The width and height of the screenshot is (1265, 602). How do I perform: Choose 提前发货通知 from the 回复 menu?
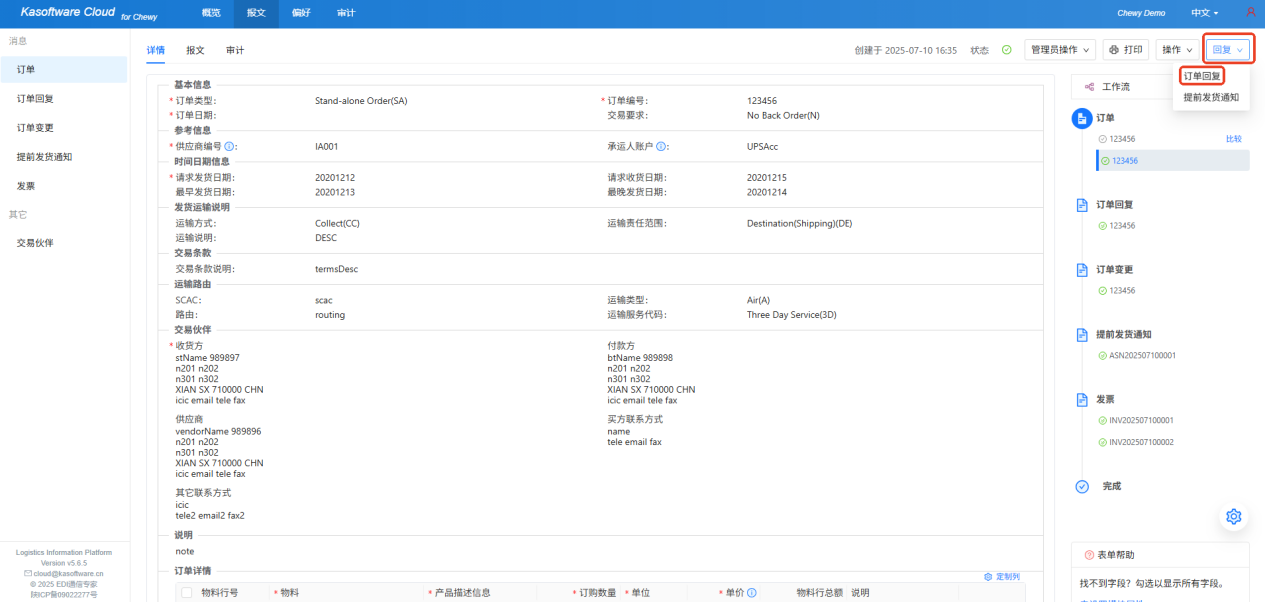[x=1210, y=97]
